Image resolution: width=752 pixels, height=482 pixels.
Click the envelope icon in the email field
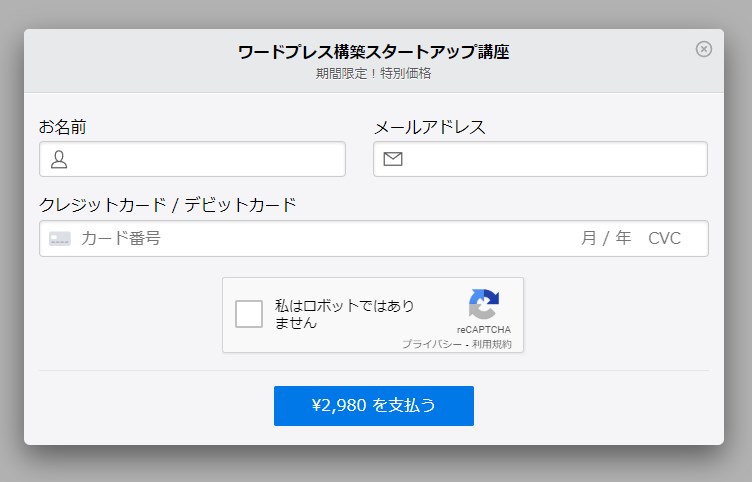tap(393, 159)
